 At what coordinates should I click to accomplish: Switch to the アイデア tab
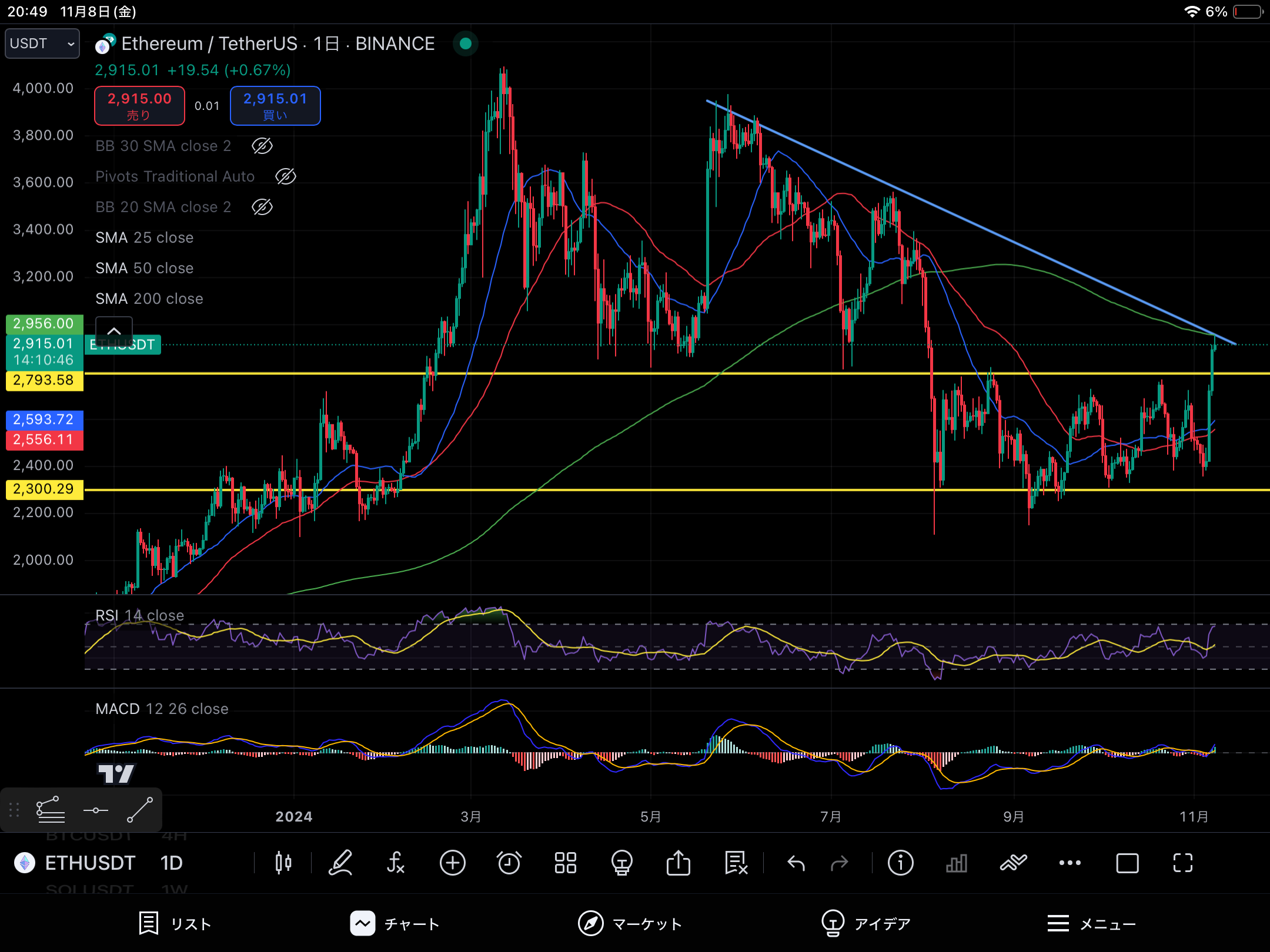coord(867,923)
